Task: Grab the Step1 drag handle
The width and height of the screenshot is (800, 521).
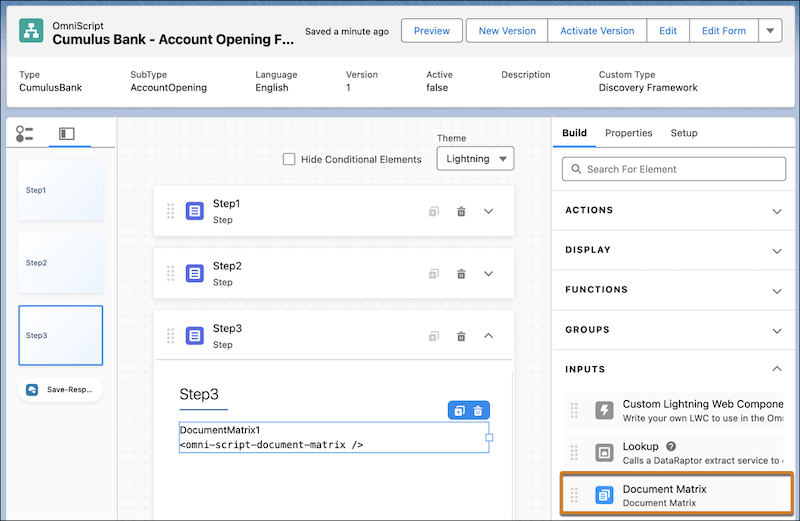Action: click(170, 211)
